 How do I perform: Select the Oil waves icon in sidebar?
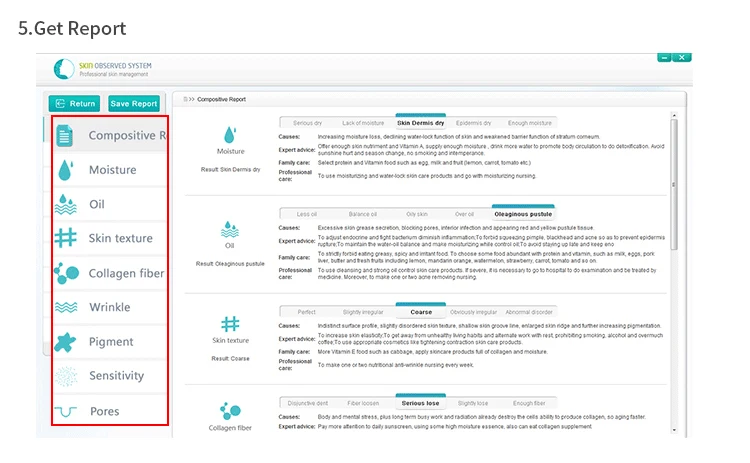click(66, 204)
